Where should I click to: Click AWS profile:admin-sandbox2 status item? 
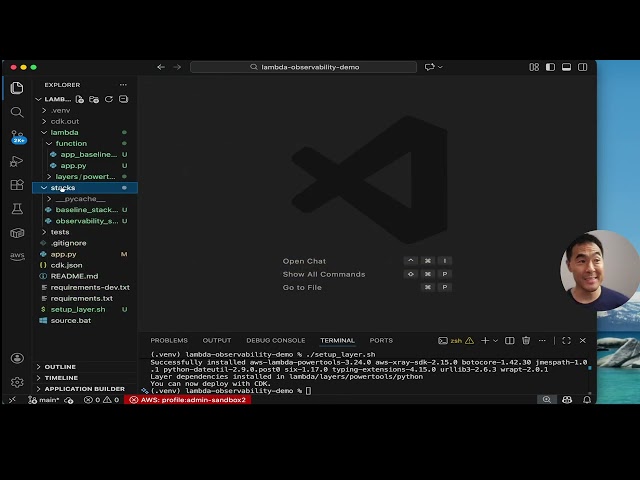click(187, 400)
